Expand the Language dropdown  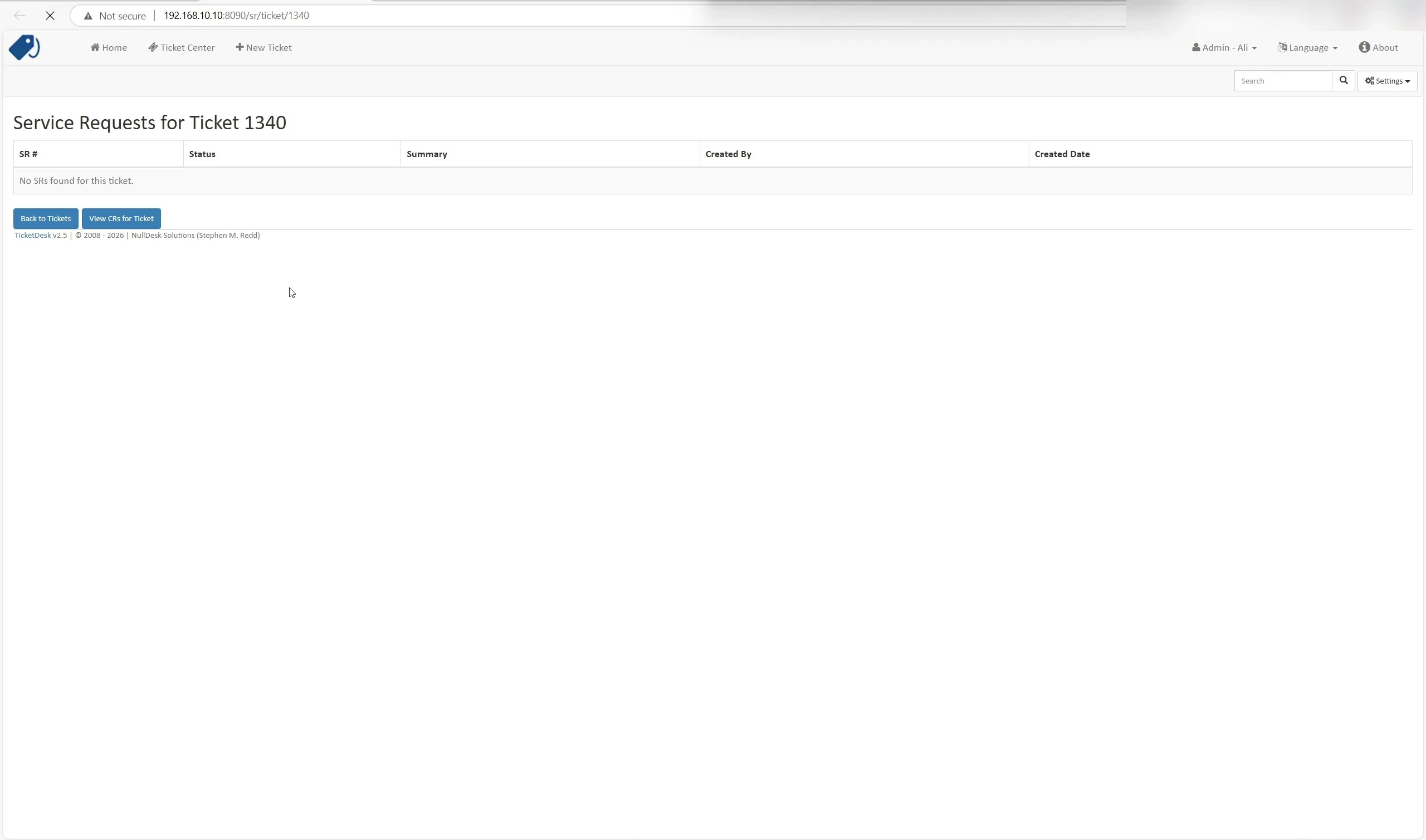click(1308, 47)
